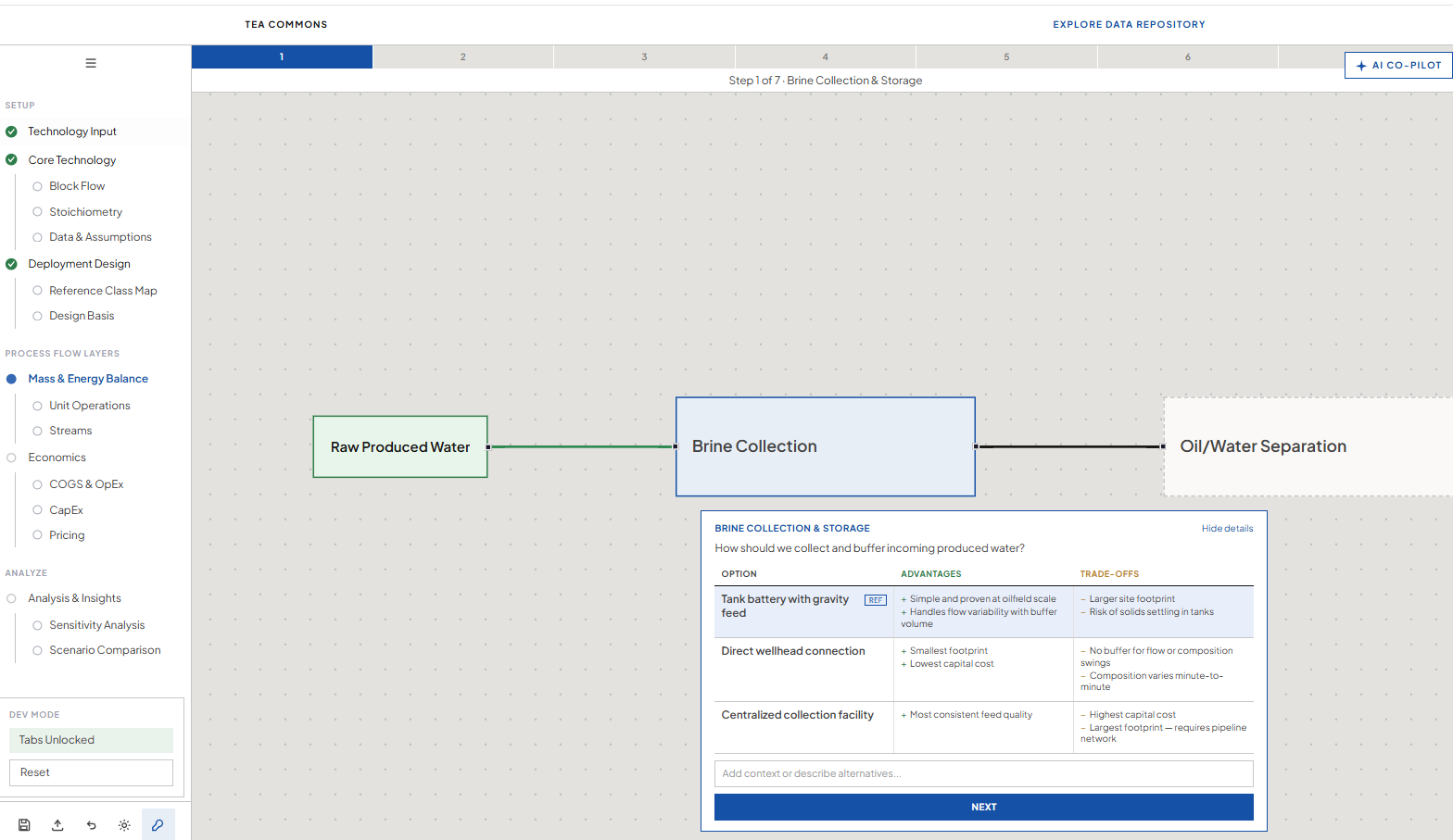Open the Explore Data Repository tab
The width and height of the screenshot is (1453, 840).
pos(1129,24)
